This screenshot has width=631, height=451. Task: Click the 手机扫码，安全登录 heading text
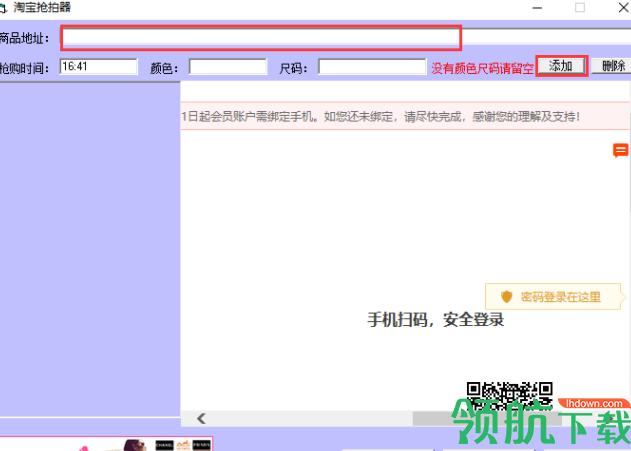point(435,320)
